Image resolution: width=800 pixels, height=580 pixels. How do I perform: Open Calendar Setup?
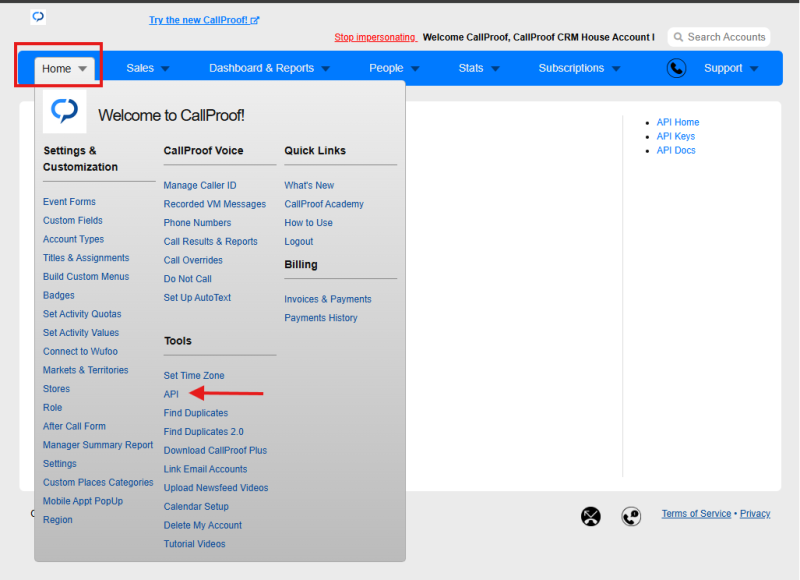tap(196, 507)
